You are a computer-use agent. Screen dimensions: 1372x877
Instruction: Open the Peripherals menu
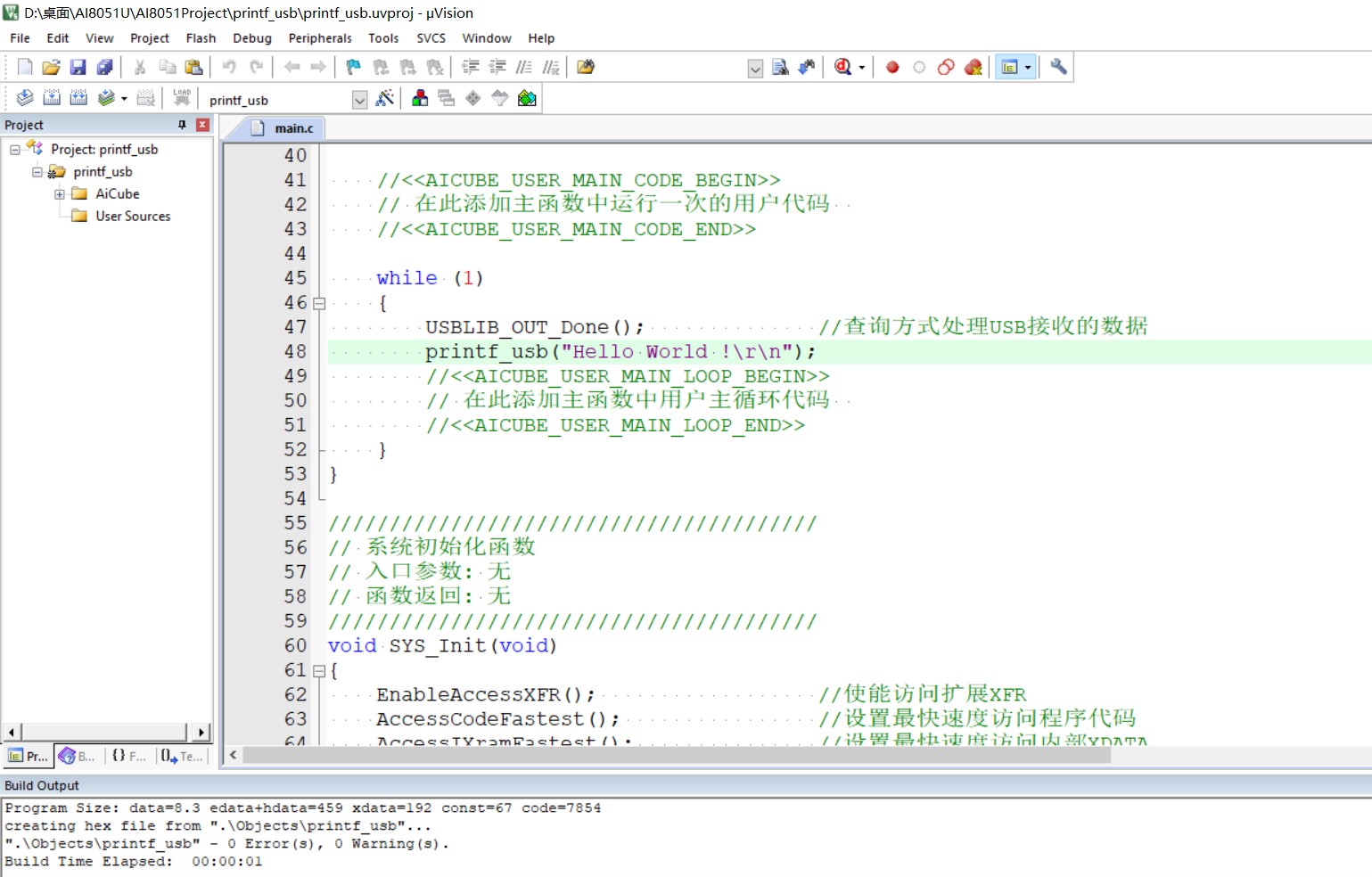tap(319, 38)
